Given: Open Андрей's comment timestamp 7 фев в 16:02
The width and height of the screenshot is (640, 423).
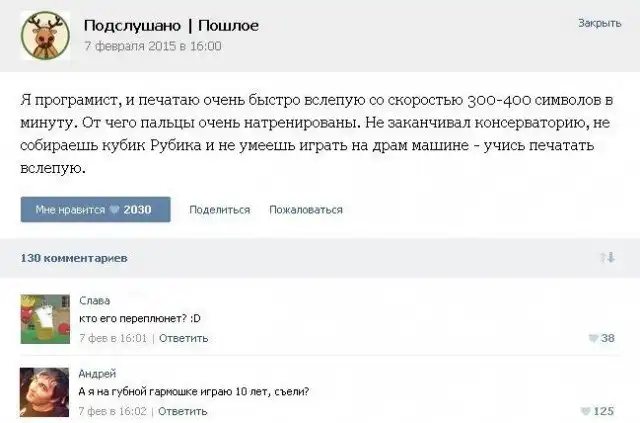Looking at the screenshot, I should [113, 411].
